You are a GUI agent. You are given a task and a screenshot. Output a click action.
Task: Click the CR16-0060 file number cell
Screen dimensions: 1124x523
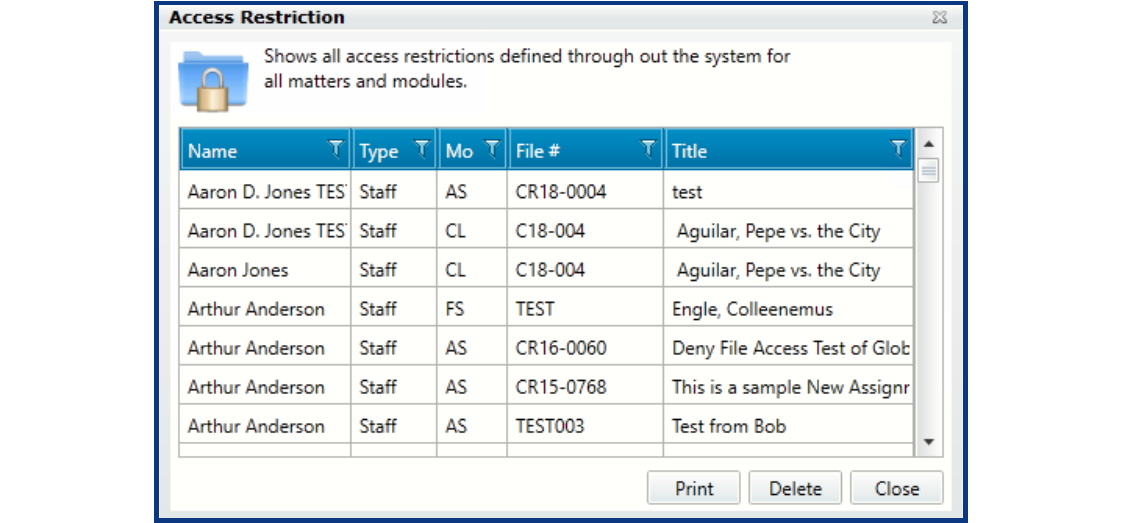tap(561, 348)
